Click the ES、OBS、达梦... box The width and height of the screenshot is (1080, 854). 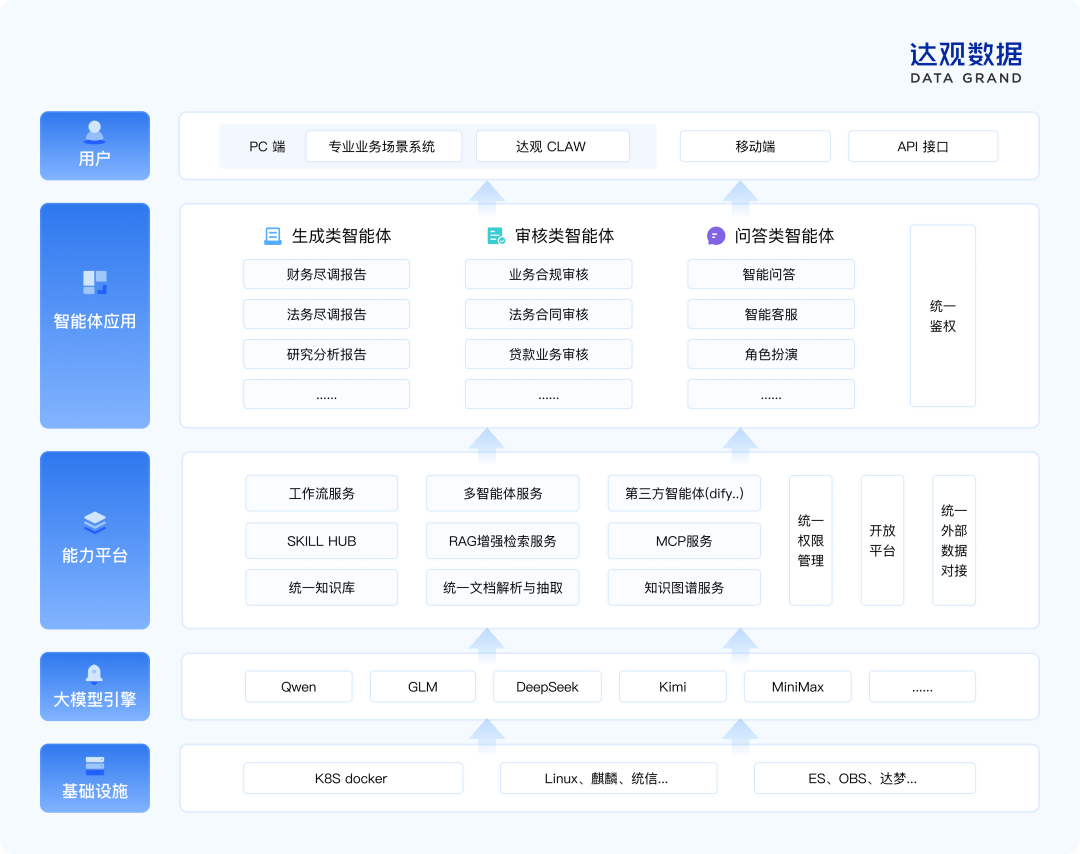[864, 778]
